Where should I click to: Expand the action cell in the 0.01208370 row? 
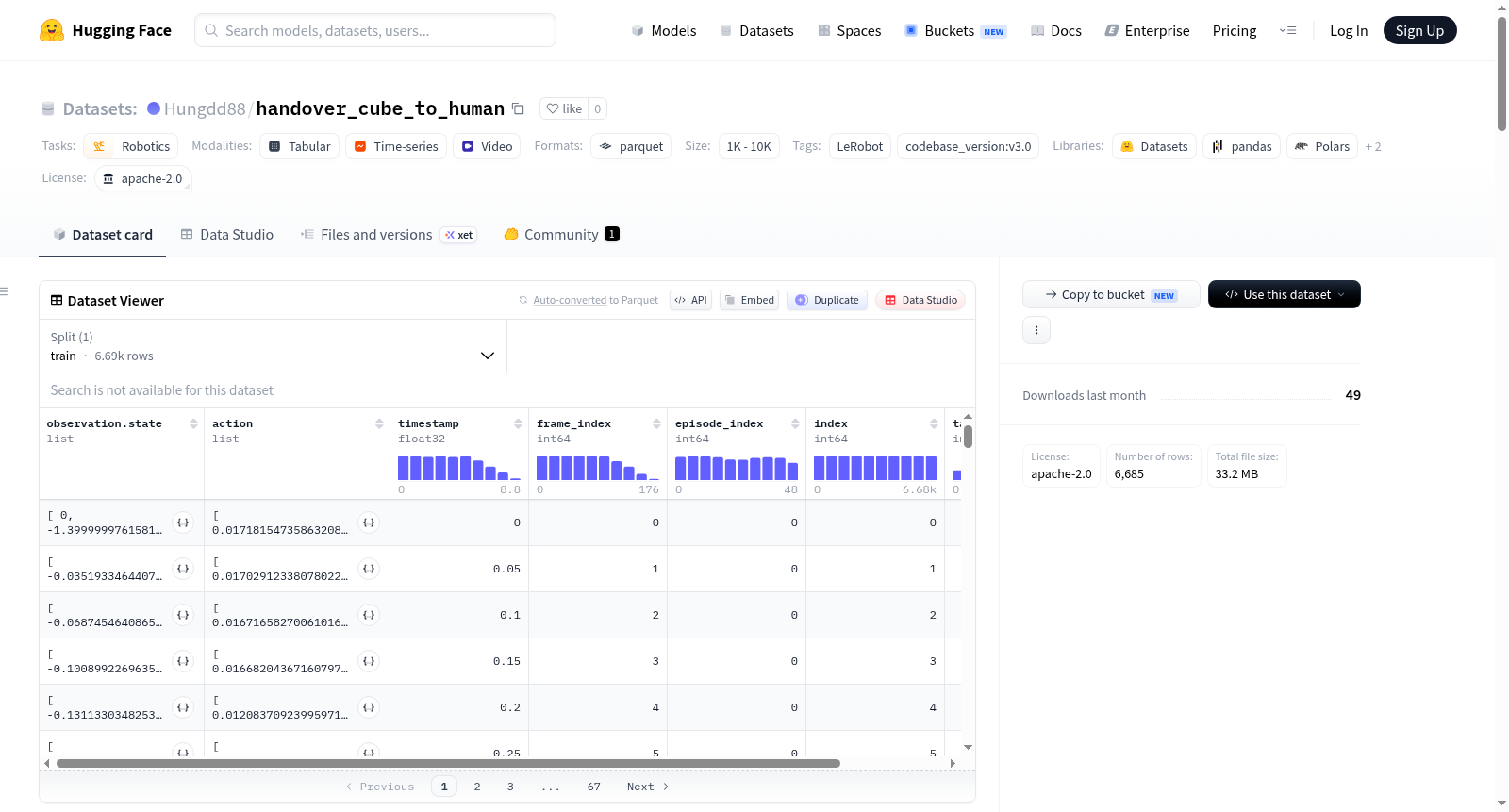pyautogui.click(x=369, y=707)
